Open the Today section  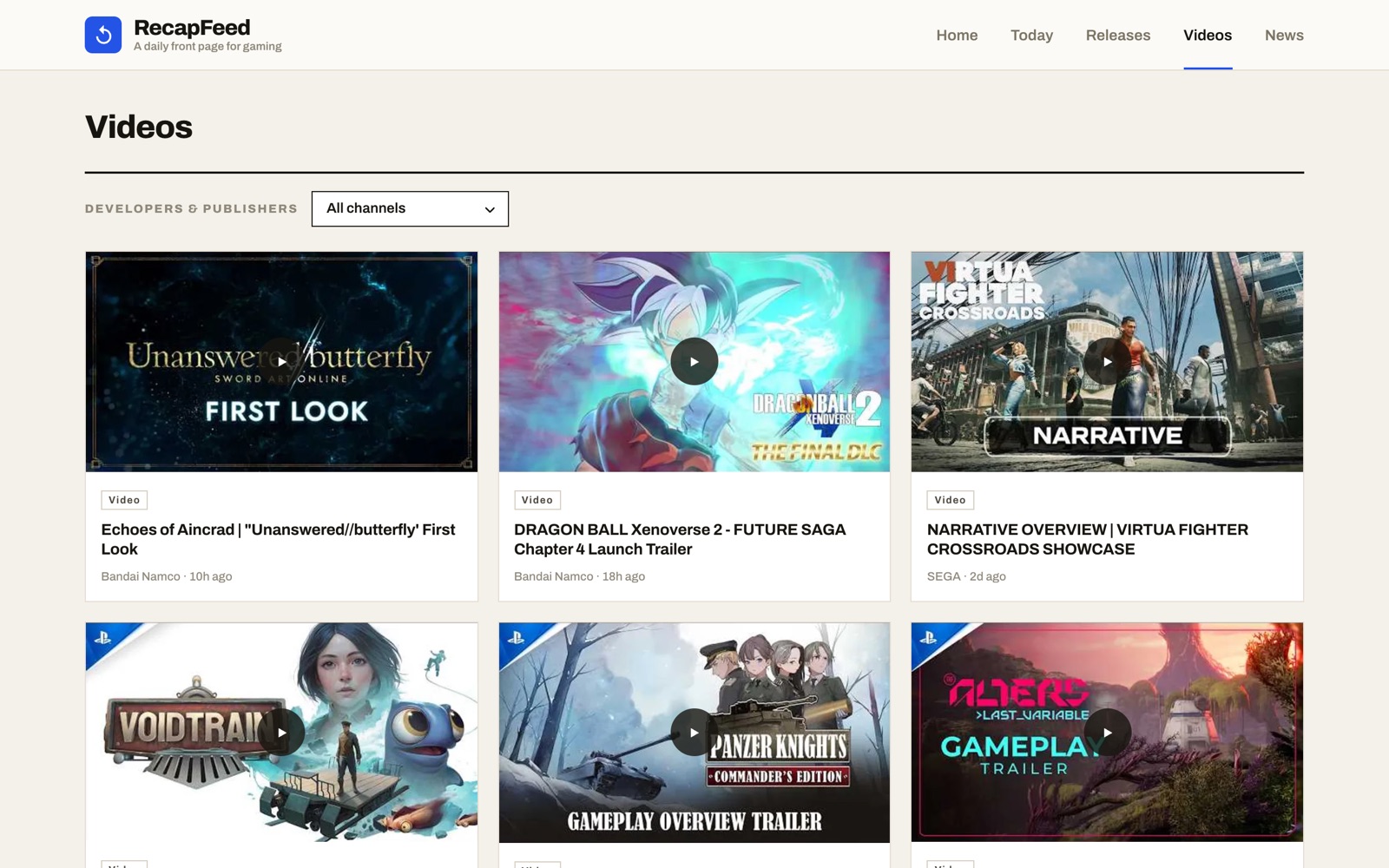coord(1031,35)
